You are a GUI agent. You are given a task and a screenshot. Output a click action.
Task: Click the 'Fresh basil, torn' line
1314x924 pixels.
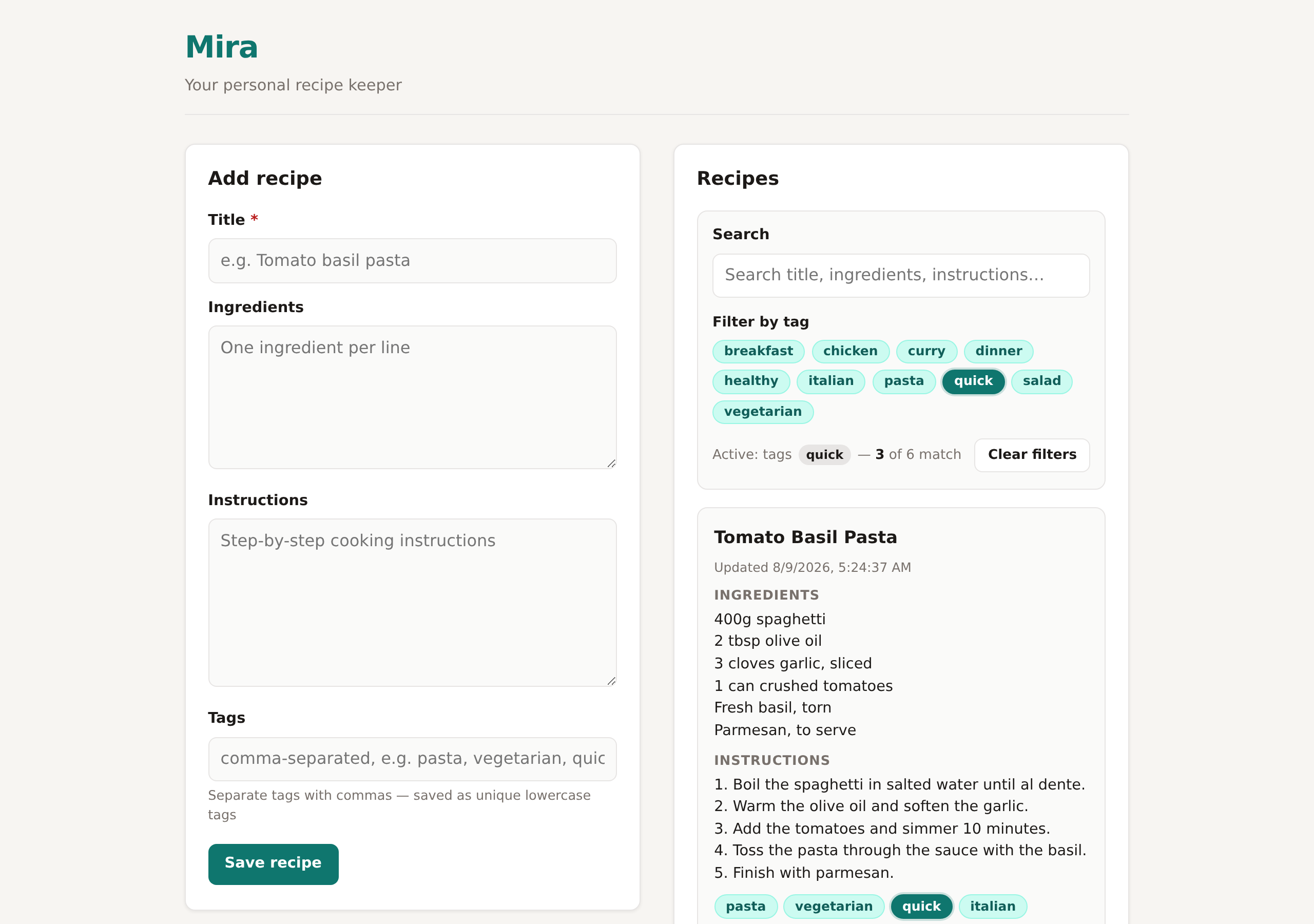click(772, 707)
